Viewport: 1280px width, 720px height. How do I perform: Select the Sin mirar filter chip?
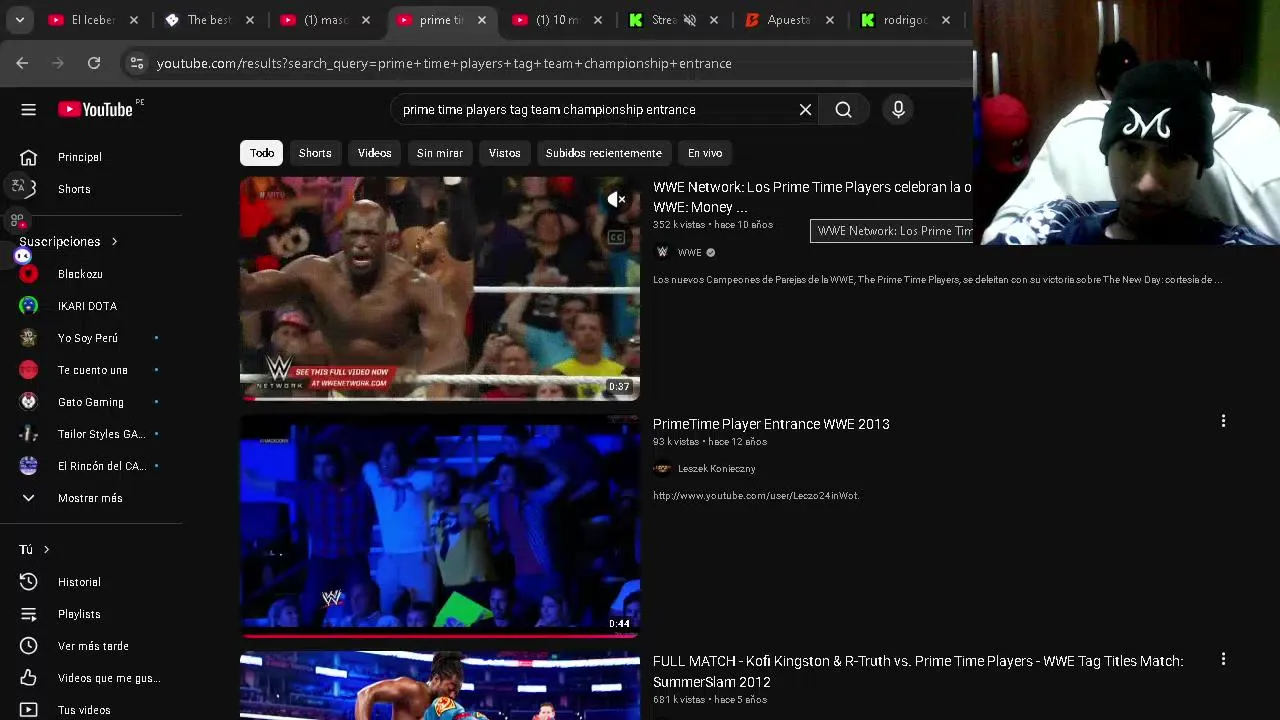pyautogui.click(x=440, y=153)
